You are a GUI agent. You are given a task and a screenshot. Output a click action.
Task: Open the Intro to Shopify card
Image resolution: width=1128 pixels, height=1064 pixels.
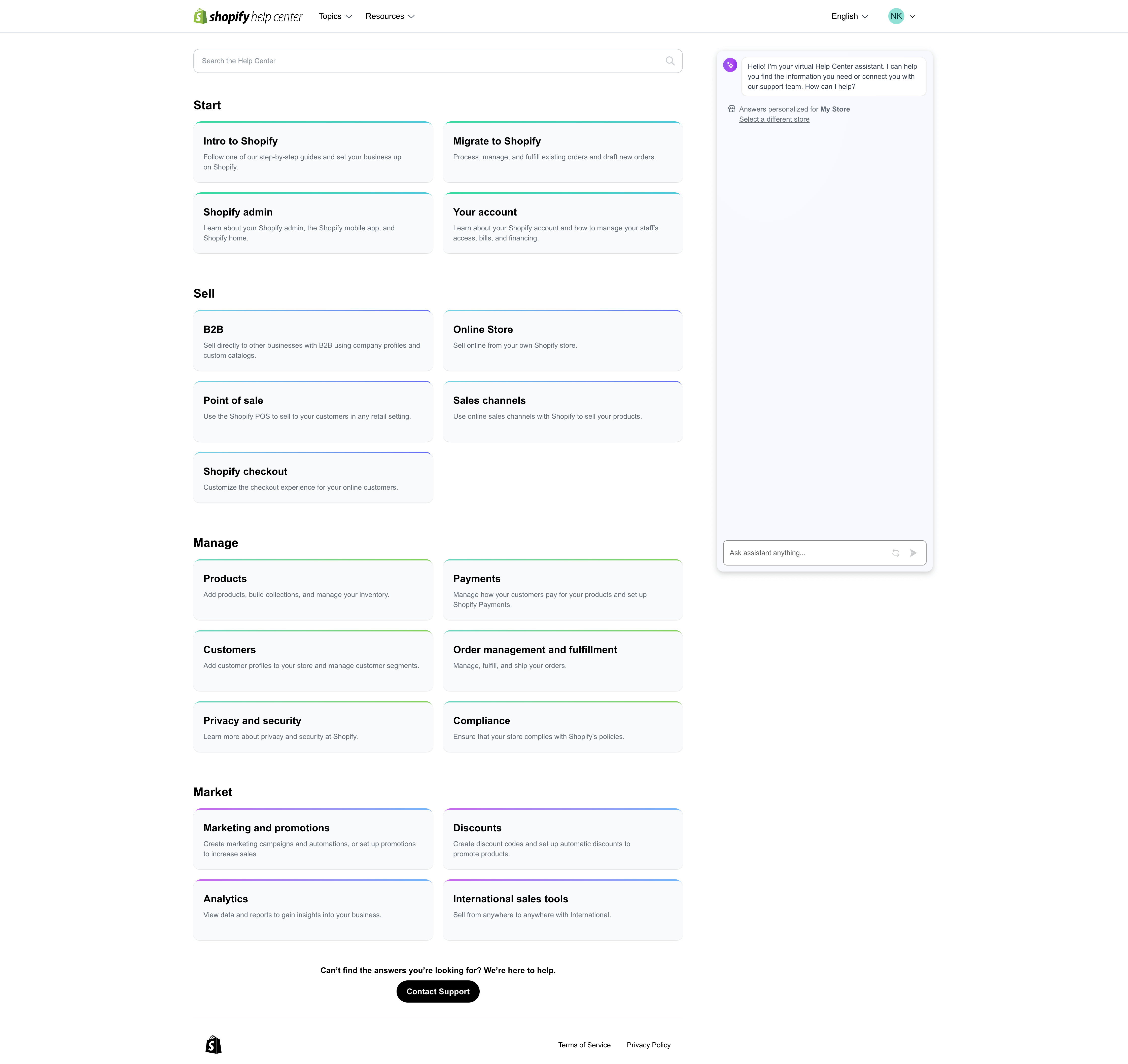coord(313,152)
